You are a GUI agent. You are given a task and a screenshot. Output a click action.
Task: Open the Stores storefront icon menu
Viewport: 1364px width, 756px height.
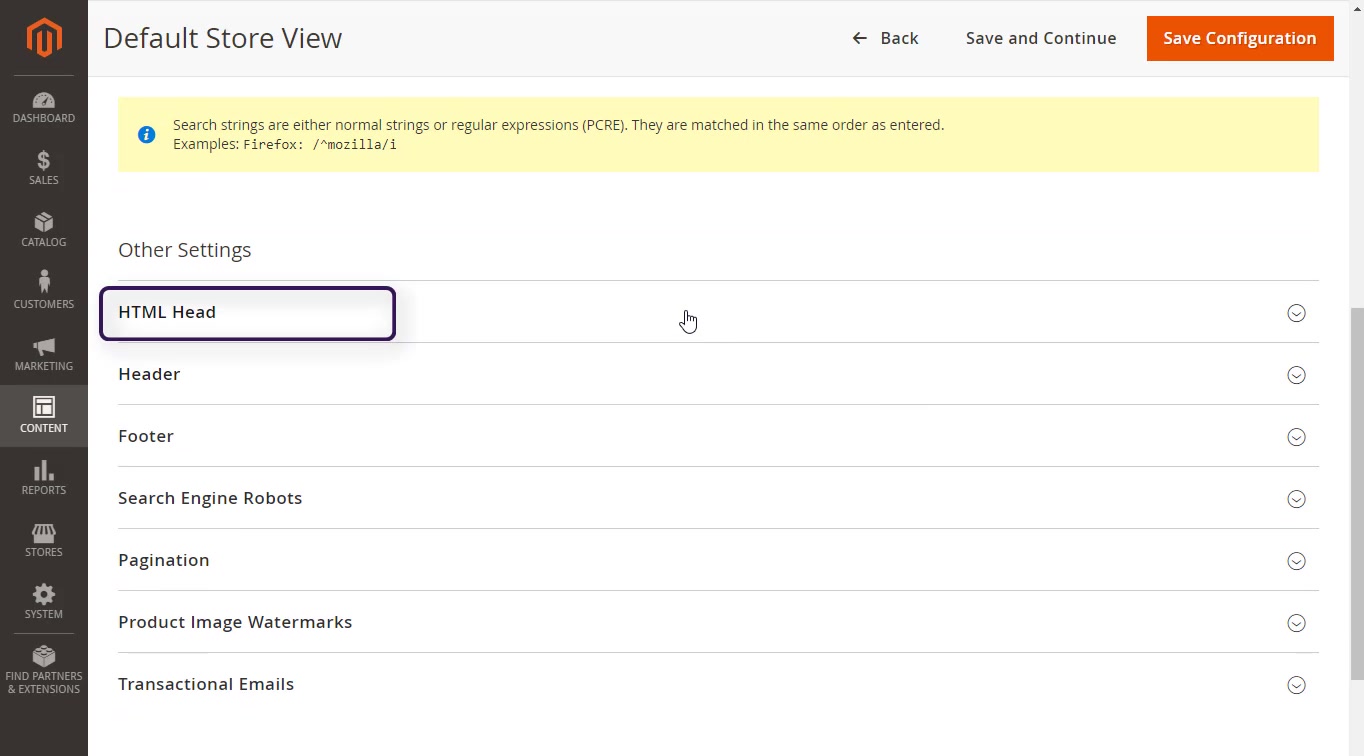coord(44,540)
